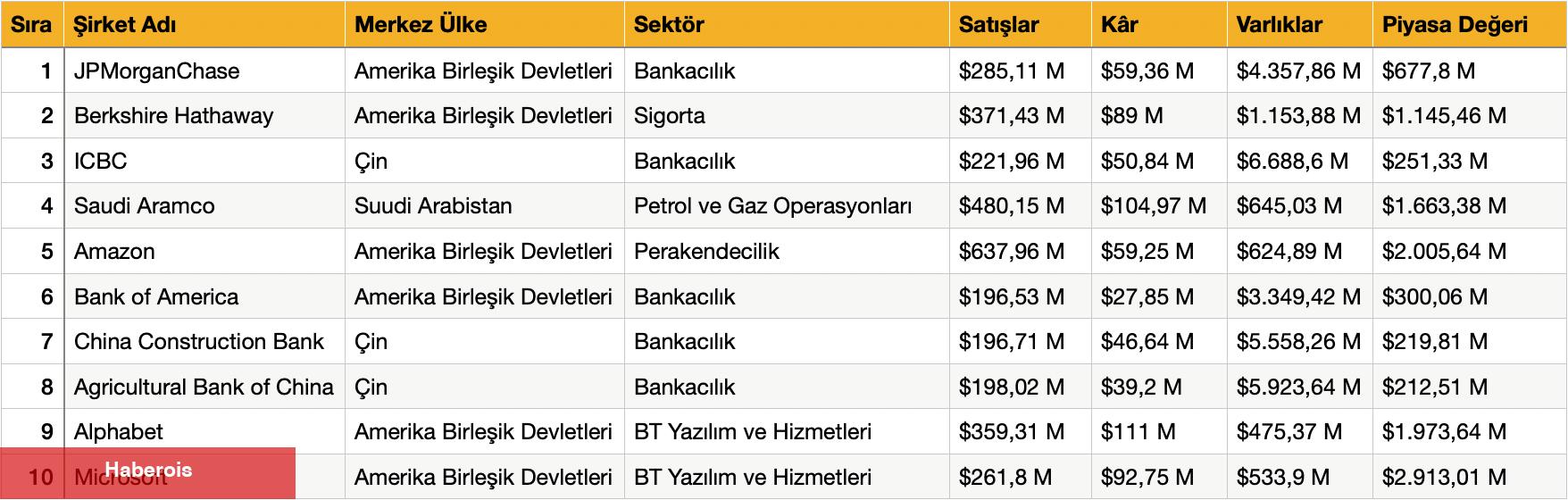
Task: Select ICBC's $6.688,6 M assets cell
Action: coord(1292,161)
